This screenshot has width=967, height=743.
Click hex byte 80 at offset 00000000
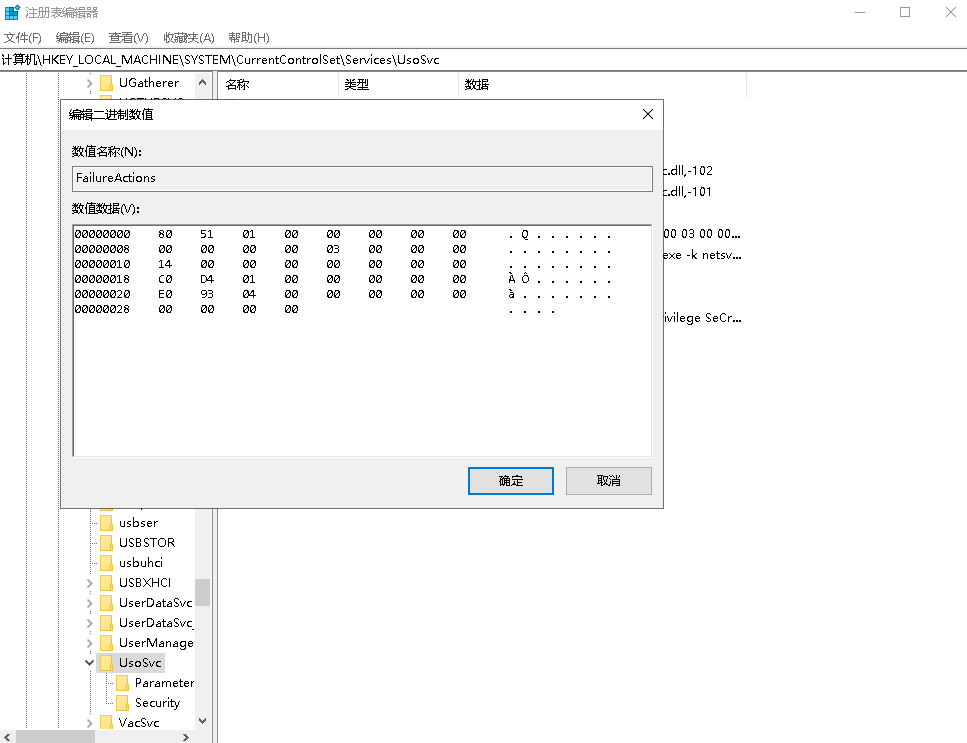click(x=165, y=234)
